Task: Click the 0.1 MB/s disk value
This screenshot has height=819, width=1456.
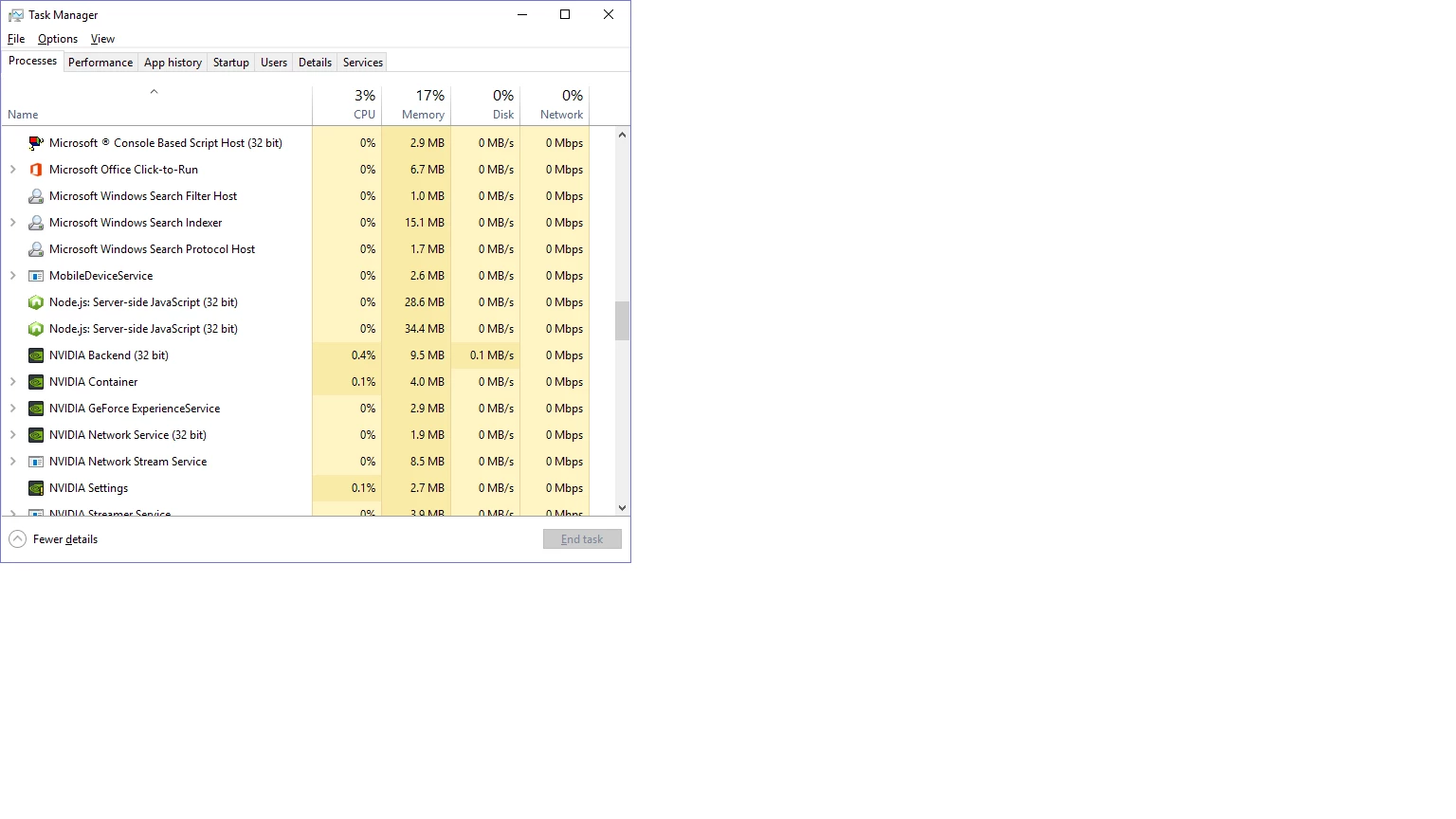Action: [x=492, y=355]
